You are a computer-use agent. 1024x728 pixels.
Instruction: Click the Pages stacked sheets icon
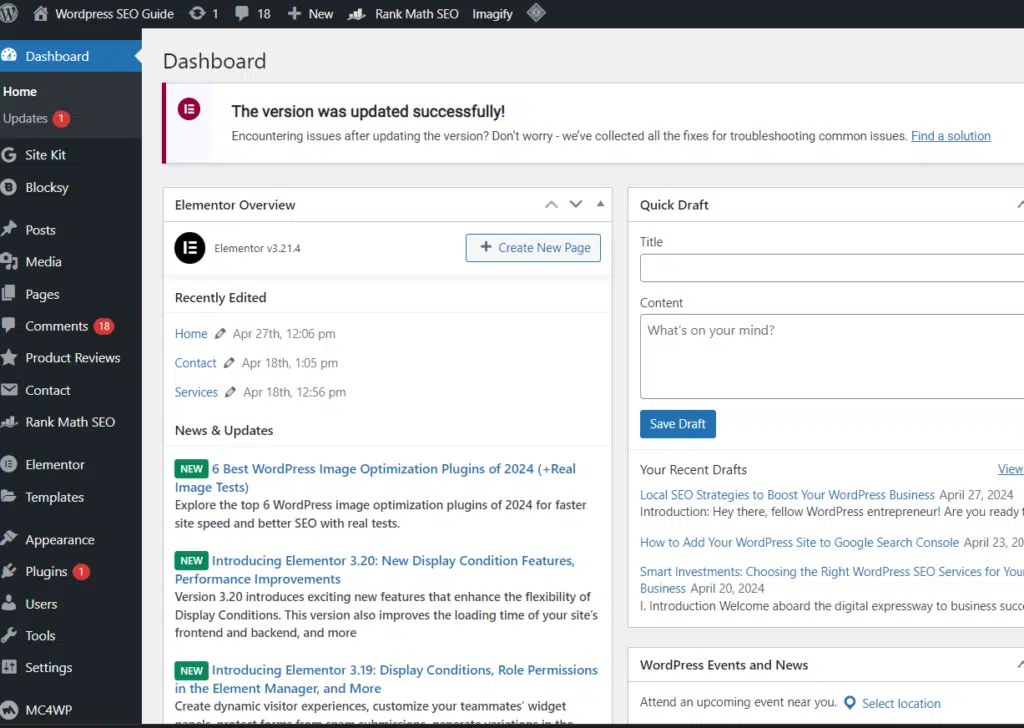(9, 294)
